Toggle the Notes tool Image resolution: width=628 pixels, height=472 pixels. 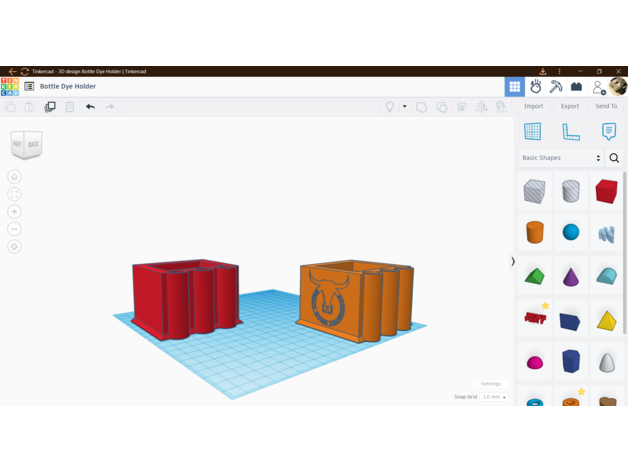click(608, 132)
